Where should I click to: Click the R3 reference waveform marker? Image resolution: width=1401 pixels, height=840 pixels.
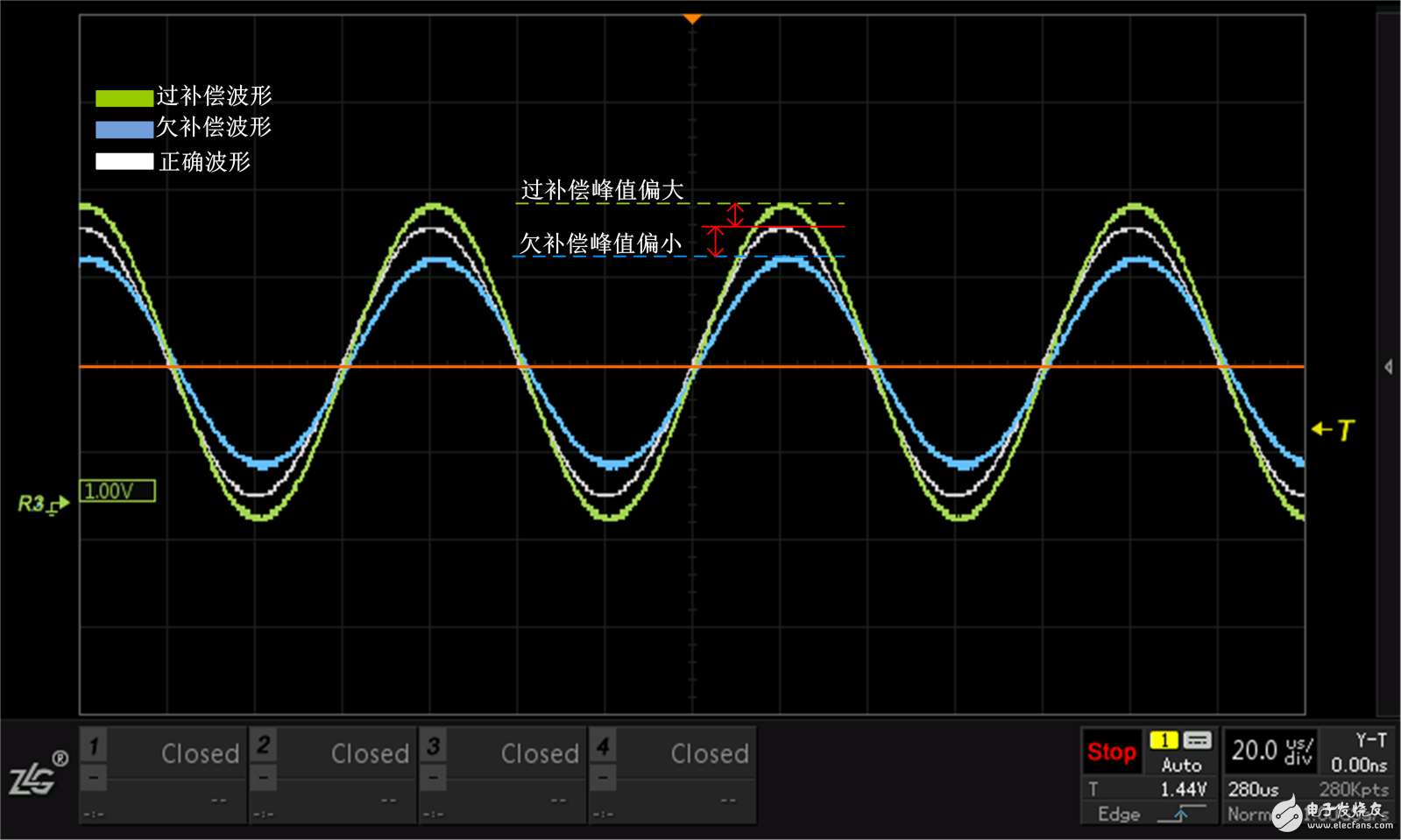click(x=42, y=505)
